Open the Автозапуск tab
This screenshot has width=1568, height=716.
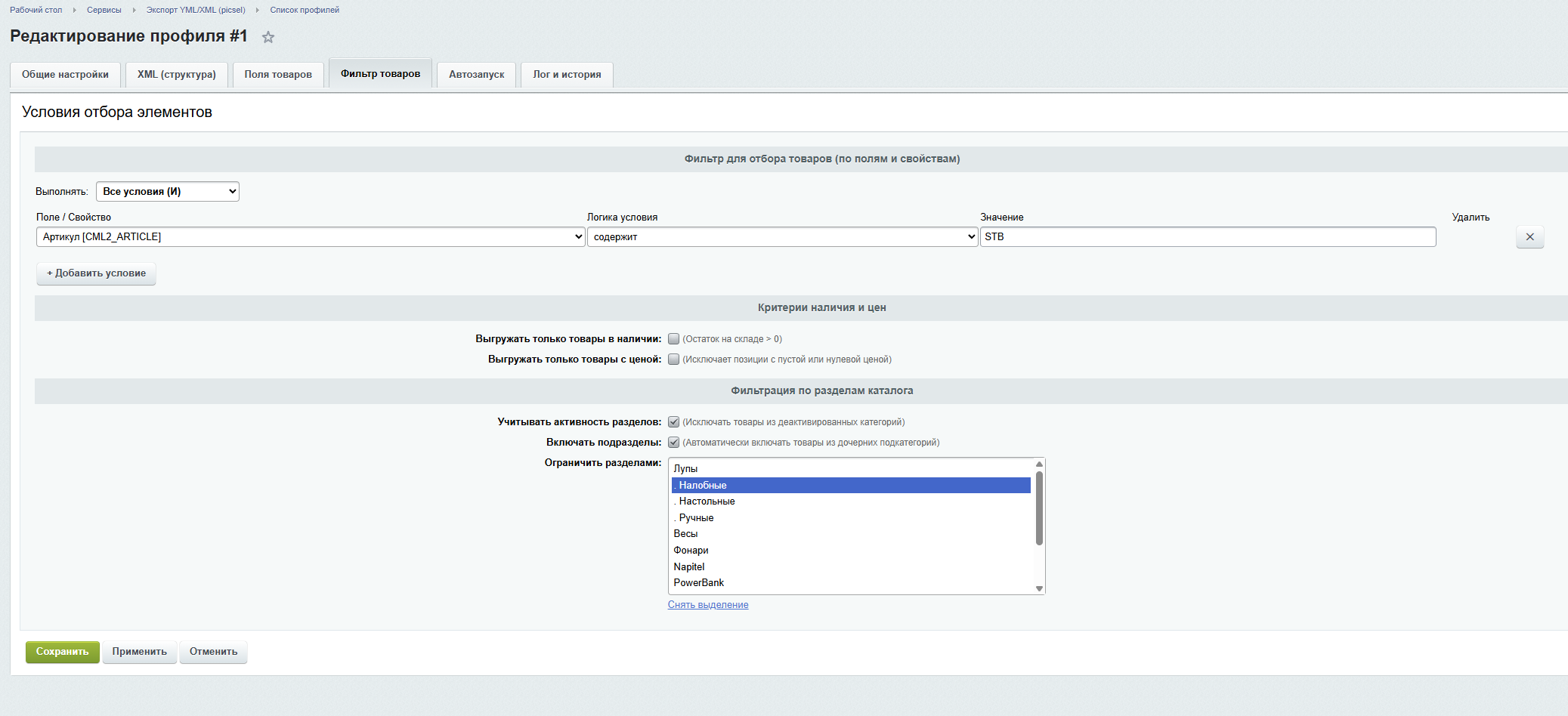[477, 75]
